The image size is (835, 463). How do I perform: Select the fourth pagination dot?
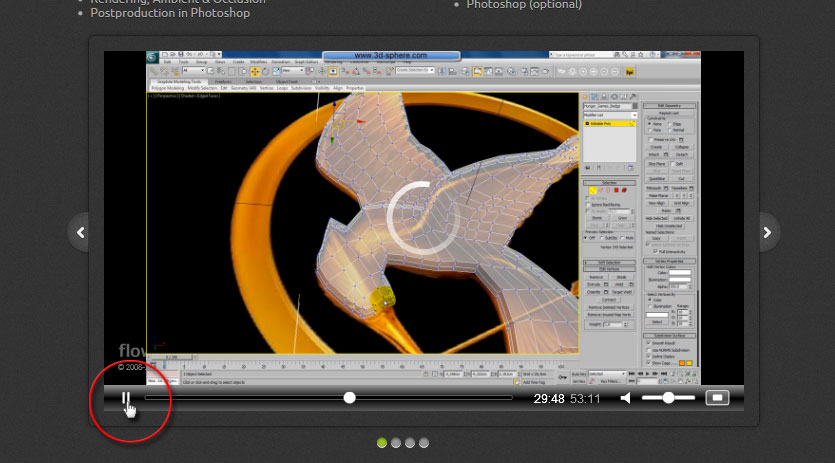tap(424, 443)
